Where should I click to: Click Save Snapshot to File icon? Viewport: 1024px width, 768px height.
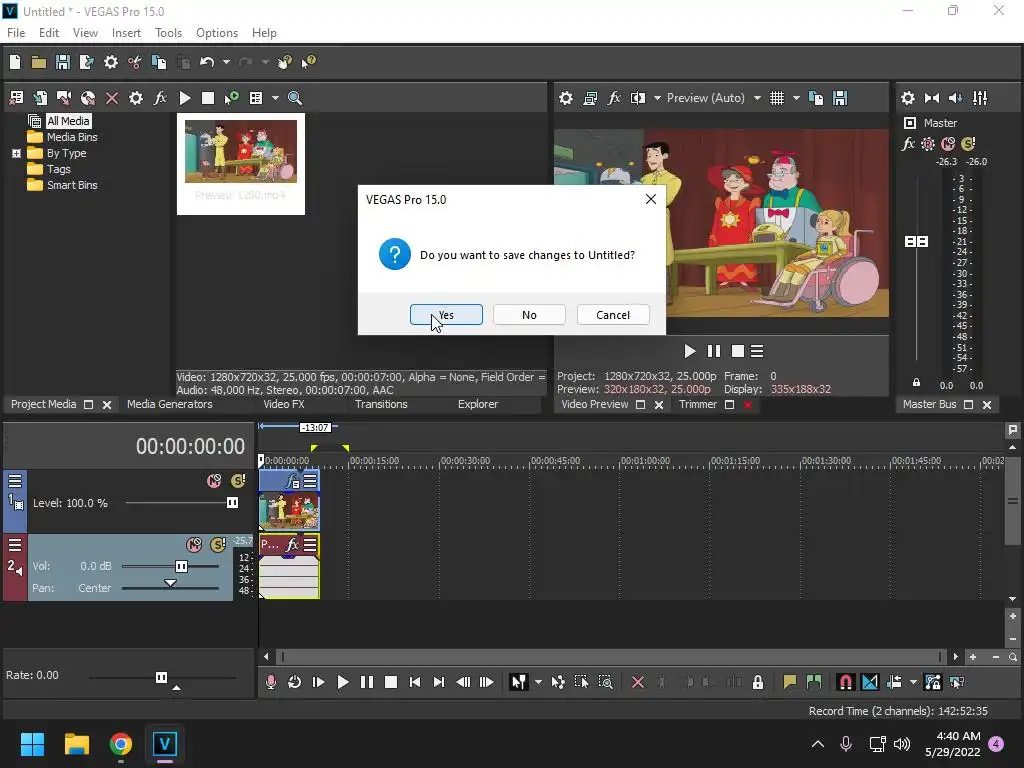tap(840, 98)
